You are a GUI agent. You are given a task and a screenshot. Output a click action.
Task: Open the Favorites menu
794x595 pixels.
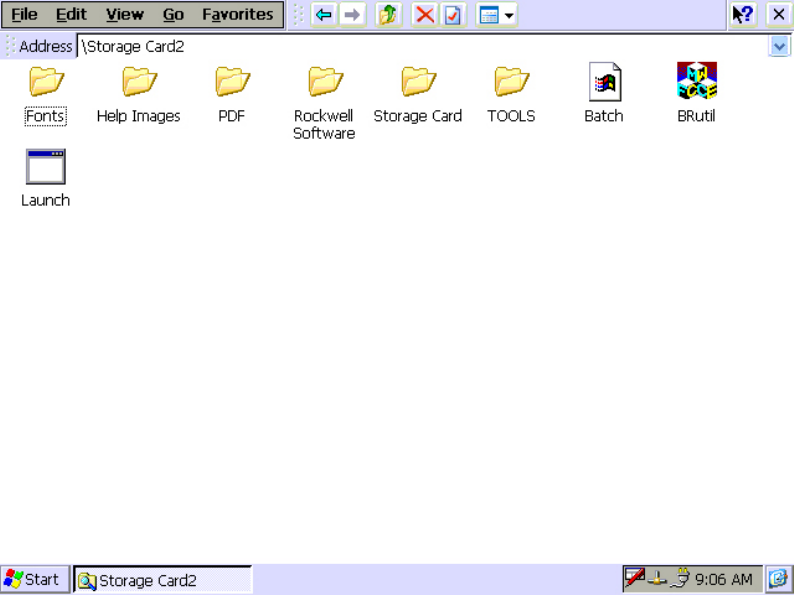(x=237, y=15)
